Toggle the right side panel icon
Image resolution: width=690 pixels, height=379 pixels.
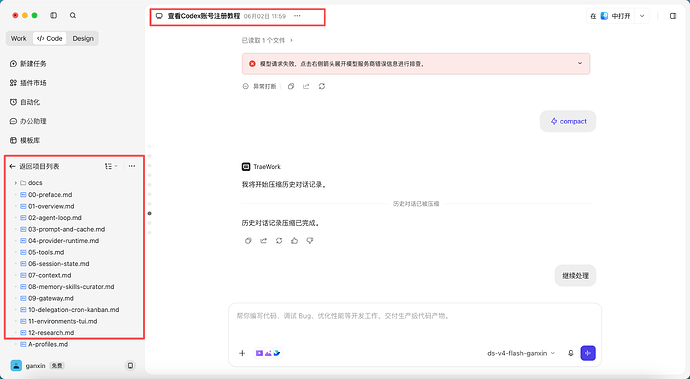coord(673,16)
